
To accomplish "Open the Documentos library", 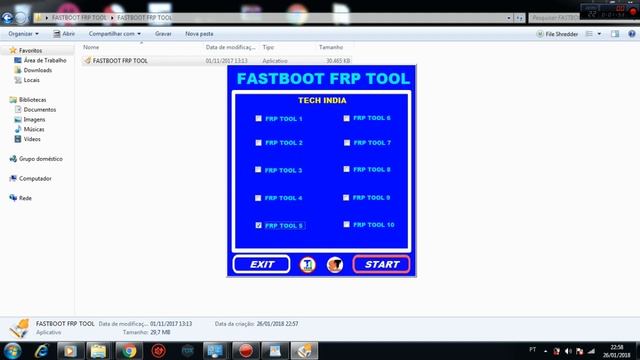I will click(35, 110).
